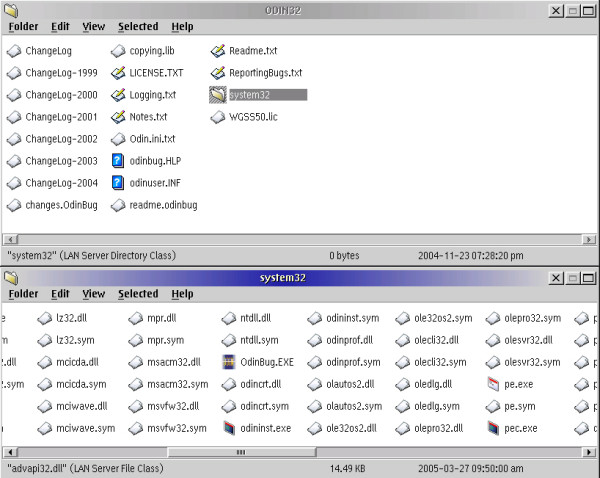Click the odininst.exe installer icon

pyautogui.click(x=228, y=428)
